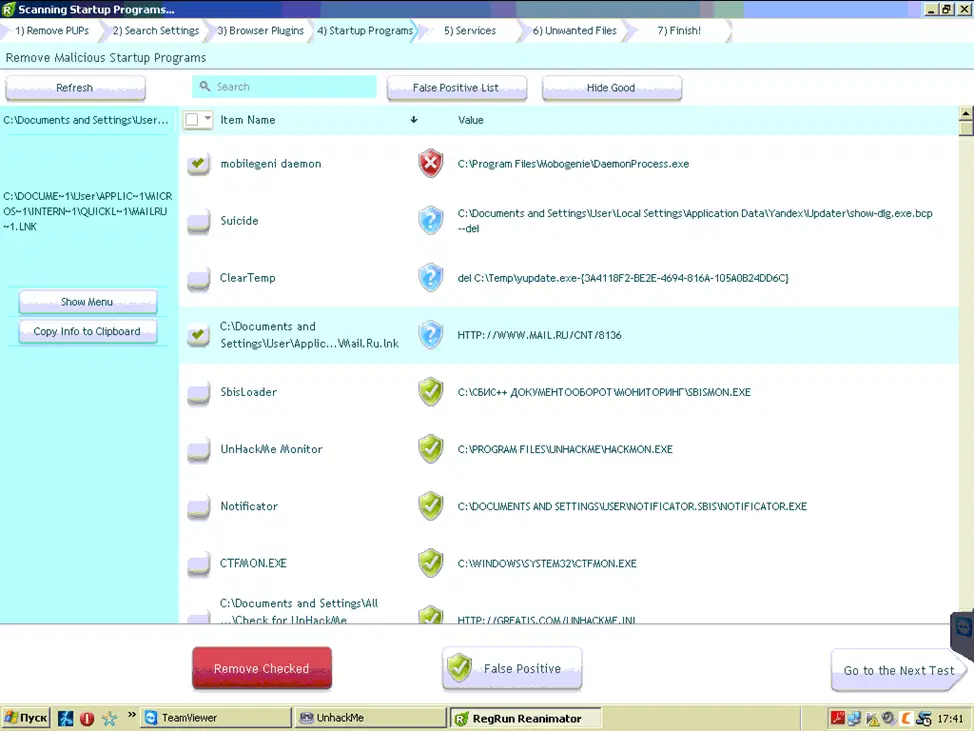The height and width of the screenshot is (731, 974).
Task: Click Copy Info to Clipboard
Action: tap(88, 331)
